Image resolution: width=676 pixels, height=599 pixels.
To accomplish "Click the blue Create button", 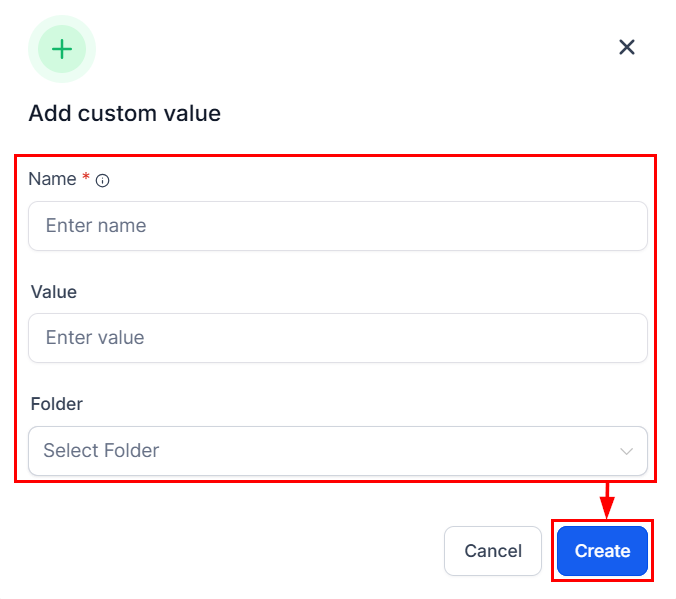I will (602, 551).
